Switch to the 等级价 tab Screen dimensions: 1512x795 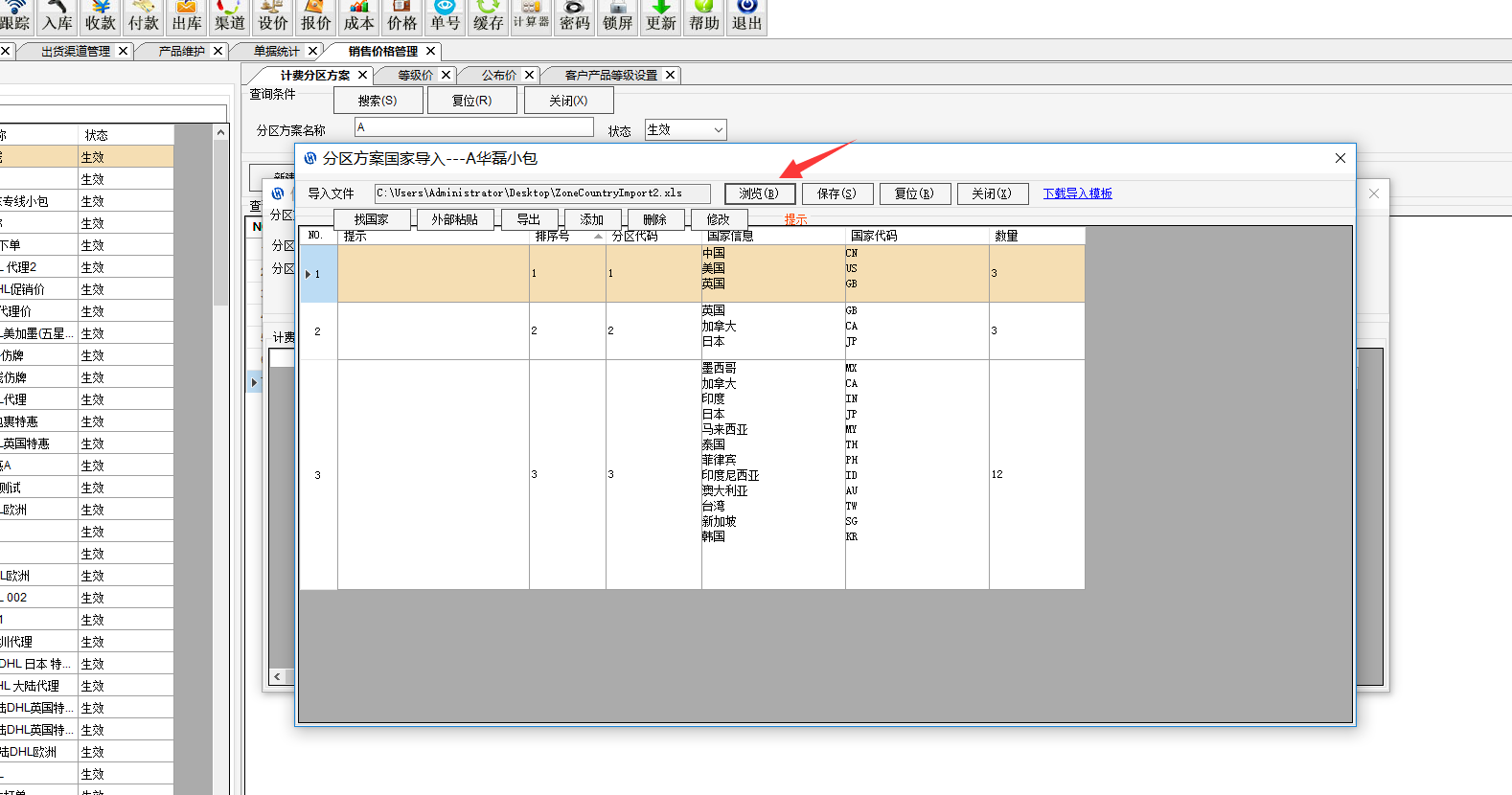[415, 75]
